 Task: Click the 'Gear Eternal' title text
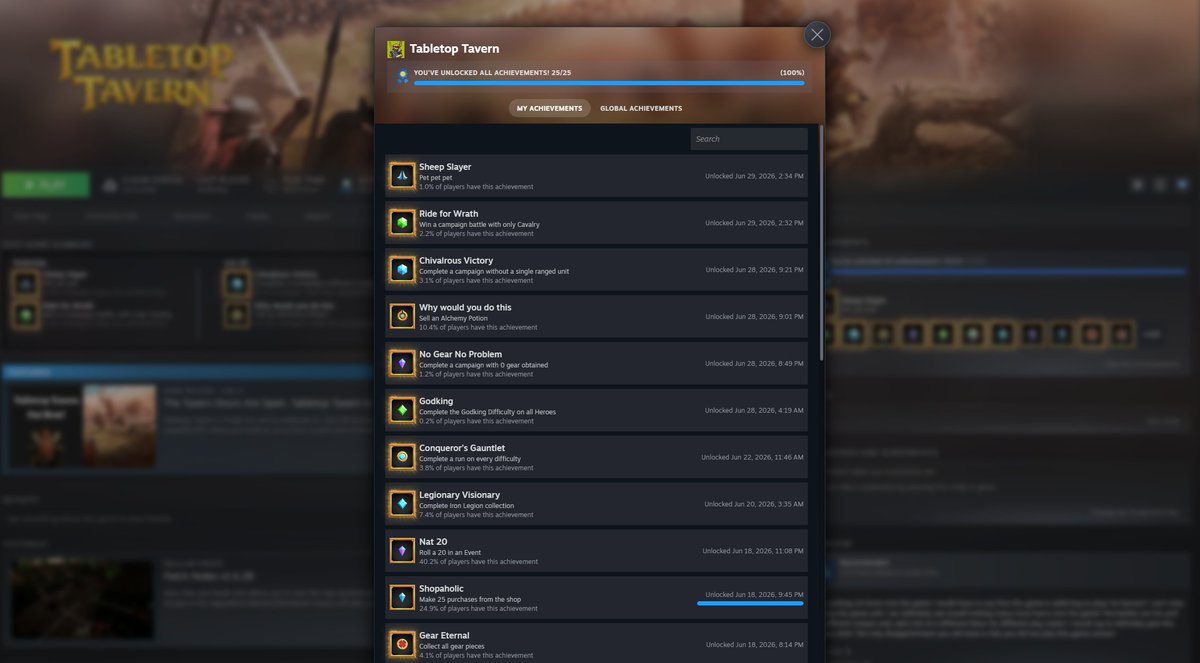tap(445, 636)
